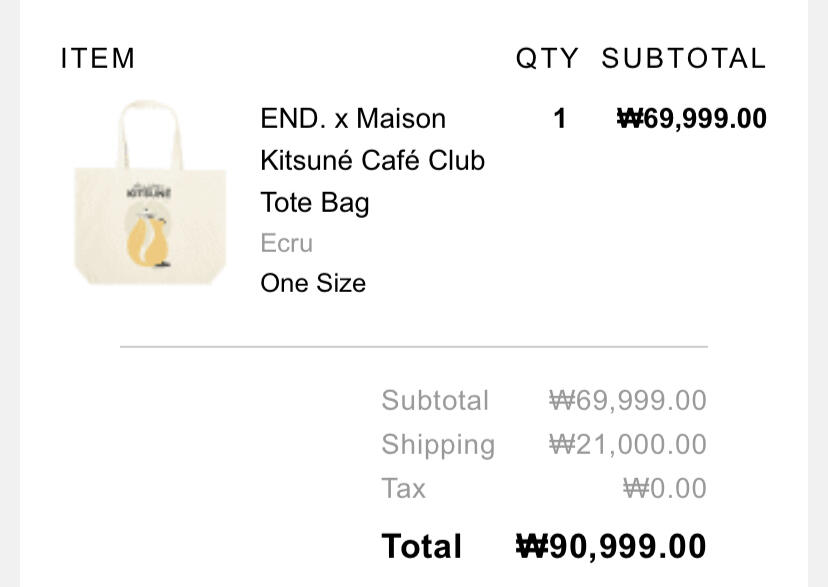Click the ITEM column header
Image resolution: width=828 pixels, height=587 pixels.
(x=98, y=59)
